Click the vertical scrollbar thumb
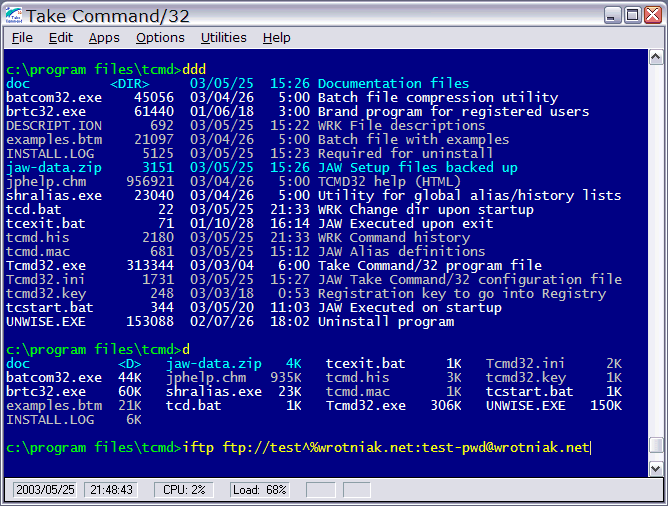 [656, 446]
